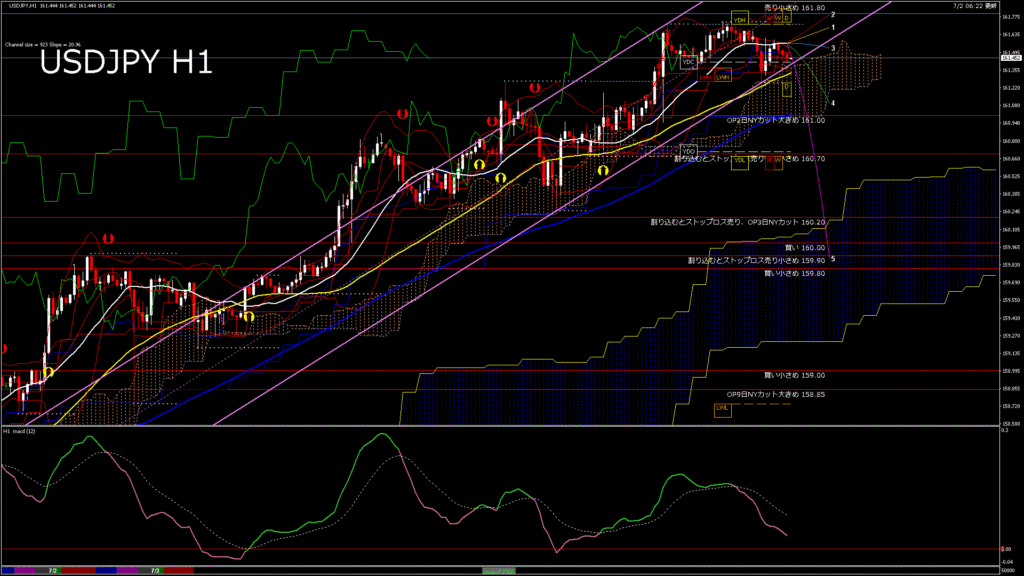Viewport: 1024px width, 576px height.
Task: Click the H1 macd (12) indicator label
Action: [20, 431]
